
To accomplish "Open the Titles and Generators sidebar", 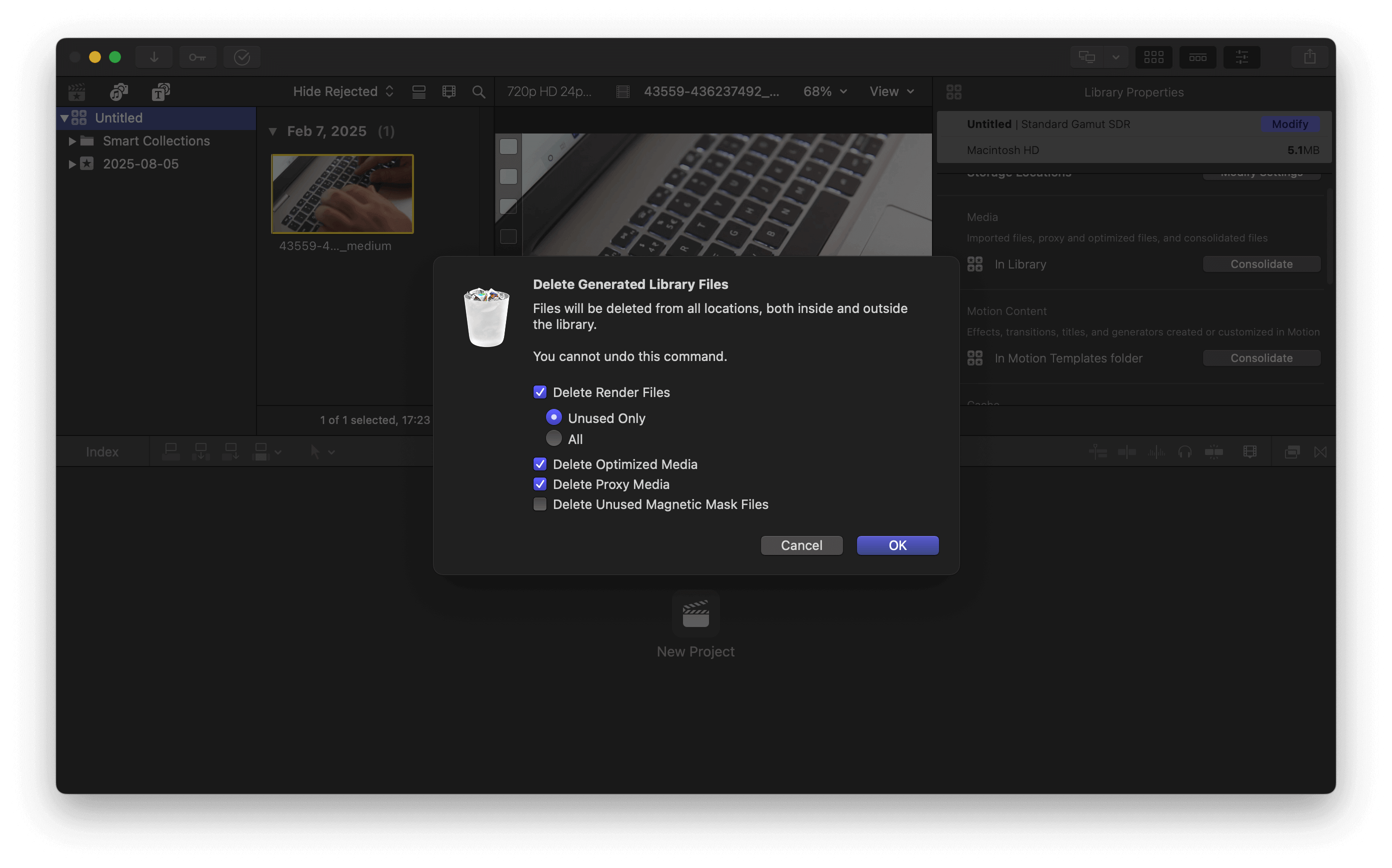I will [160, 92].
